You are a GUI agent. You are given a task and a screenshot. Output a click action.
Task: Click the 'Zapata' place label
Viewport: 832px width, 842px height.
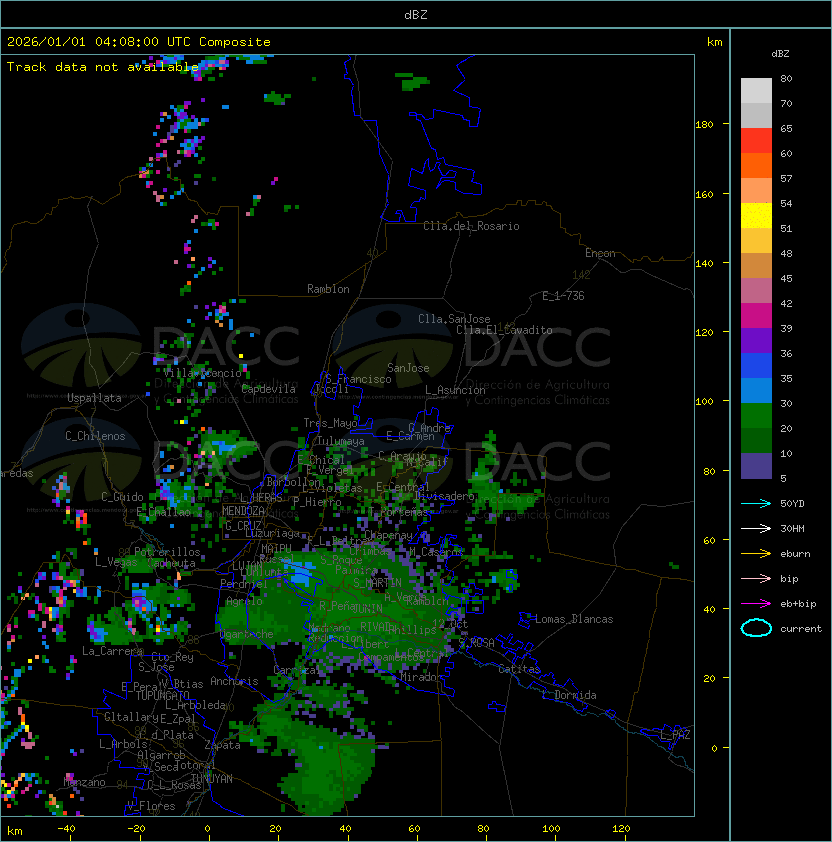pyautogui.click(x=222, y=745)
